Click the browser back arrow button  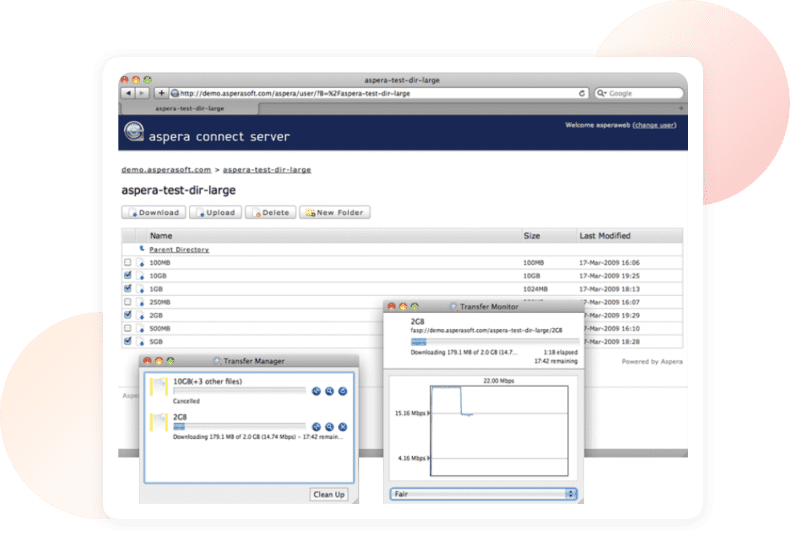click(x=128, y=93)
